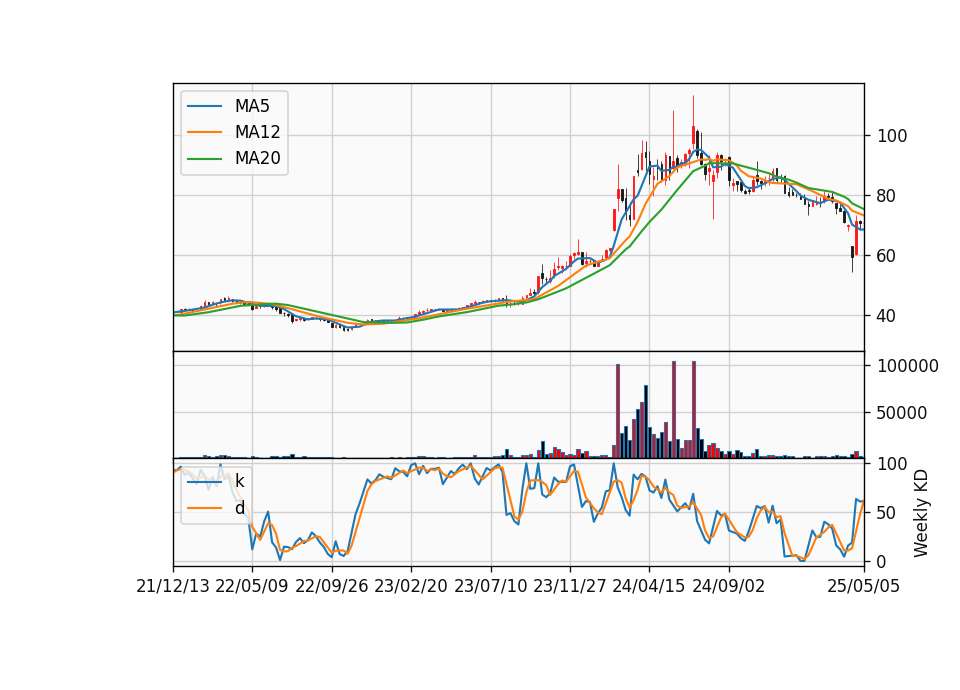
Task: Click the KD axis value 50
Action: coord(887,513)
